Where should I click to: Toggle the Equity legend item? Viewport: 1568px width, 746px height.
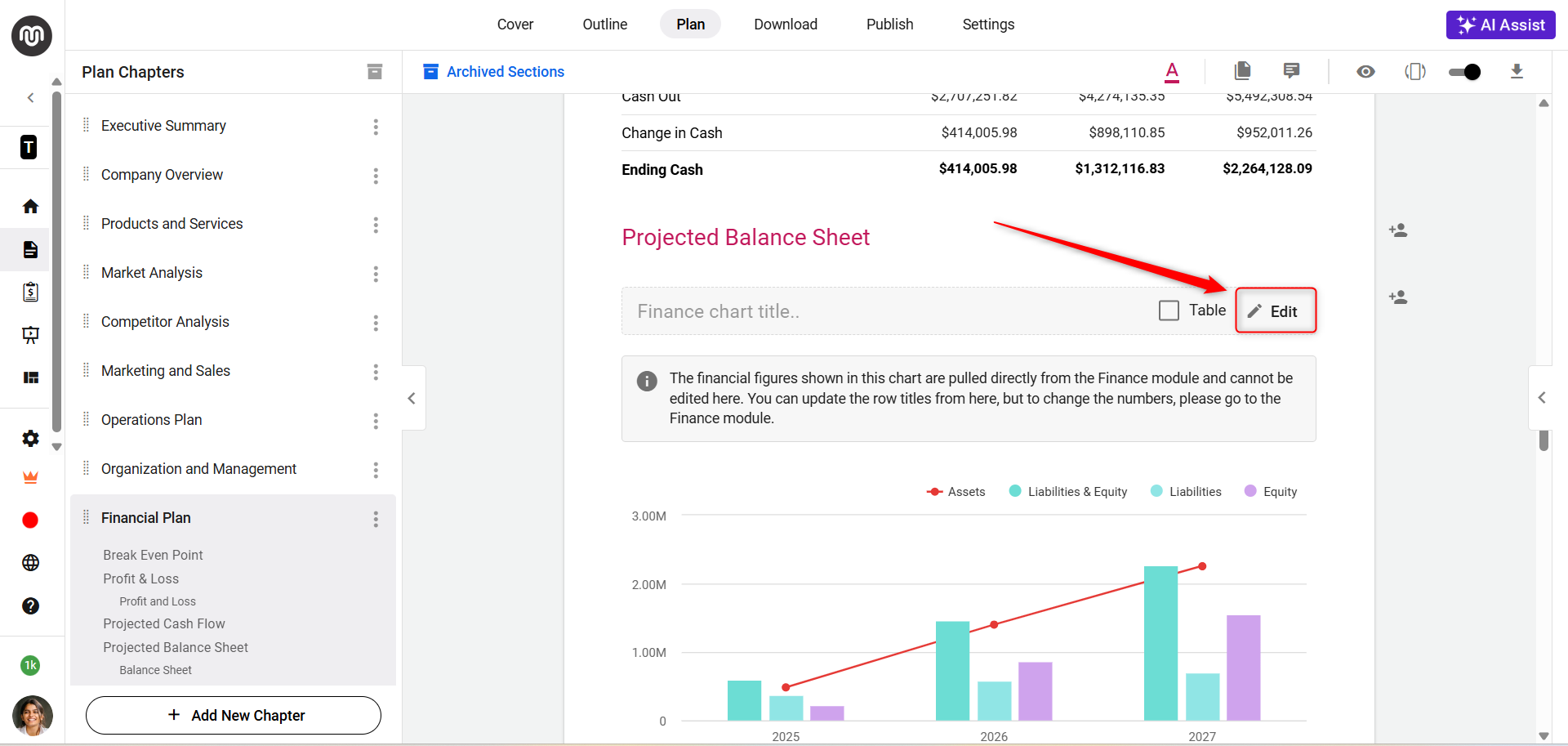click(1271, 492)
